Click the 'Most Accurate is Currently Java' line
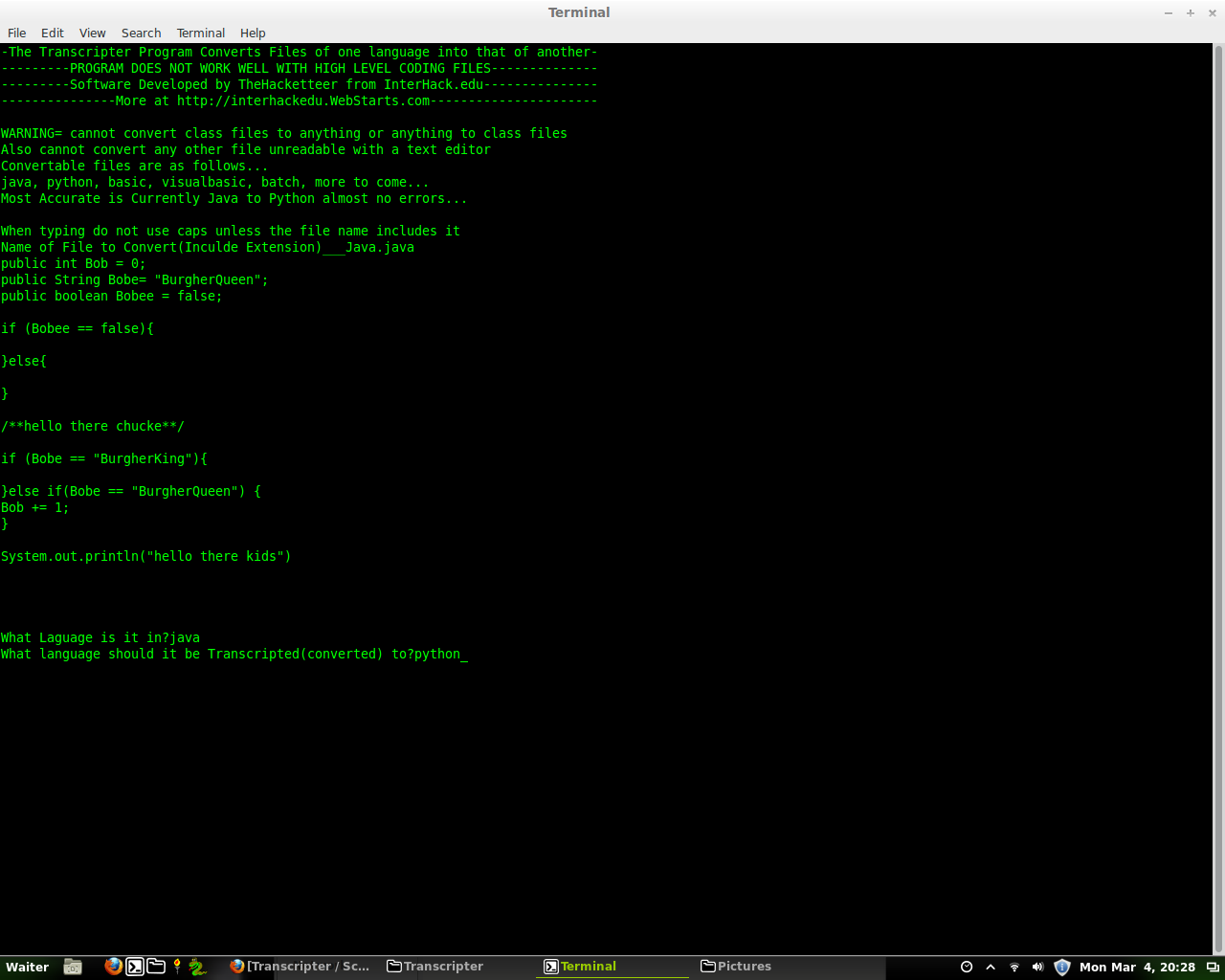The height and width of the screenshot is (980, 1225). (234, 198)
